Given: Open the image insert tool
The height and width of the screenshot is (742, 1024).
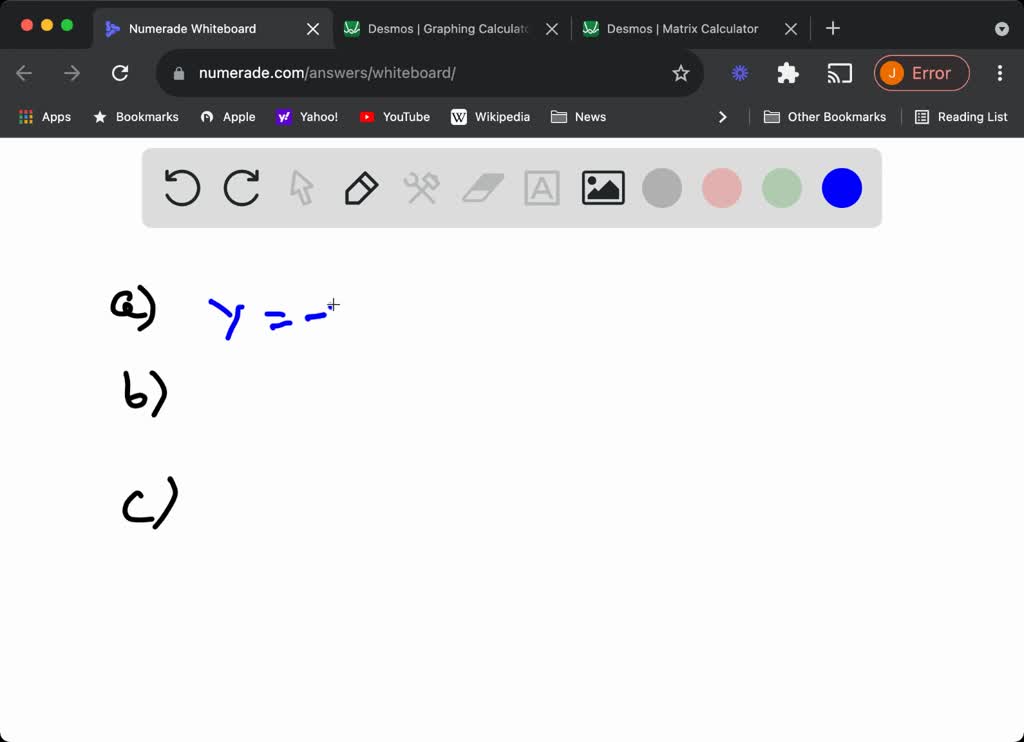Looking at the screenshot, I should pos(602,187).
